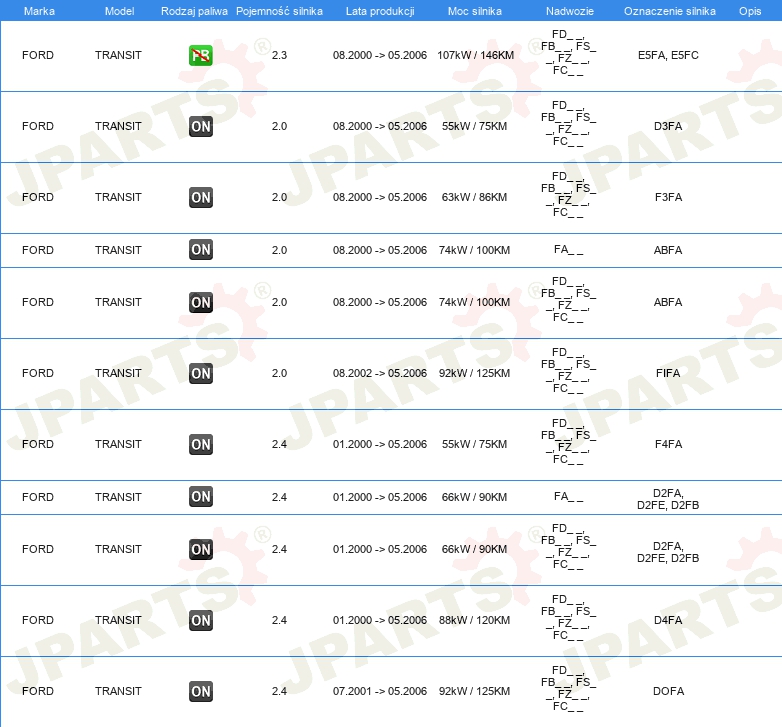Click the Marka column header

pos(39,11)
